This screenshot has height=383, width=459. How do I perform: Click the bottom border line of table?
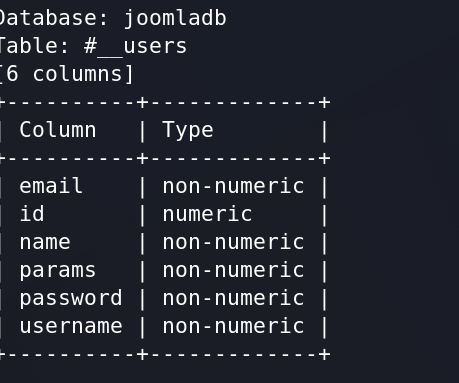pos(165,354)
